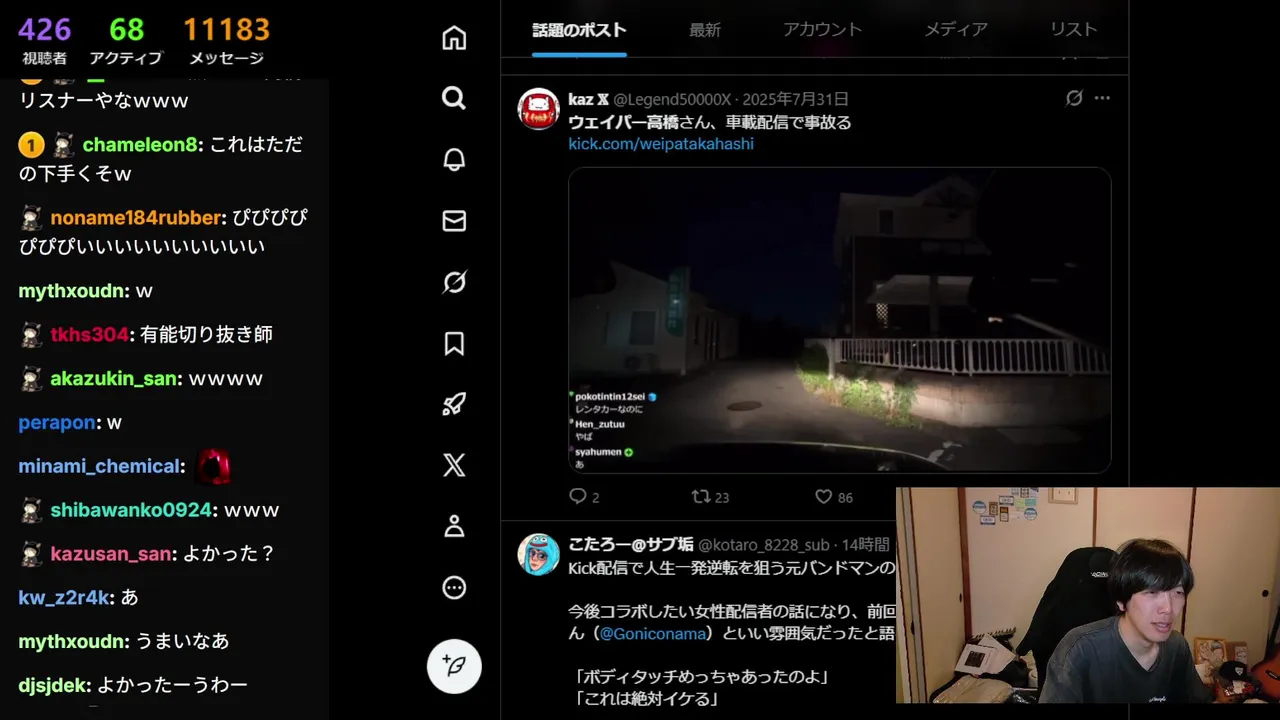Open bookmarks icon in sidebar
Viewport: 1280px width, 720px height.
[454, 344]
